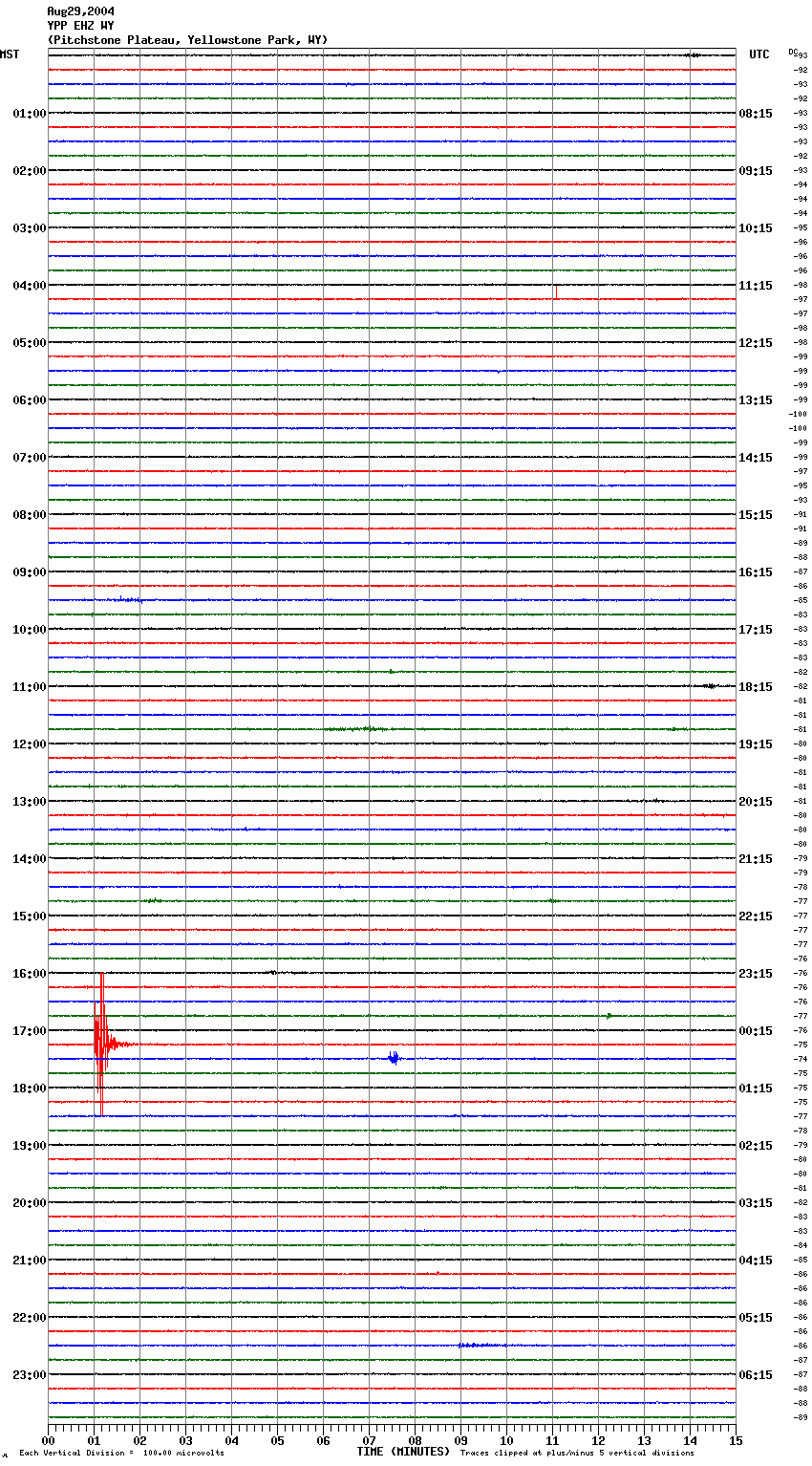Click the 06:00 MST time label
The image size is (812, 1466).
[x=30, y=400]
